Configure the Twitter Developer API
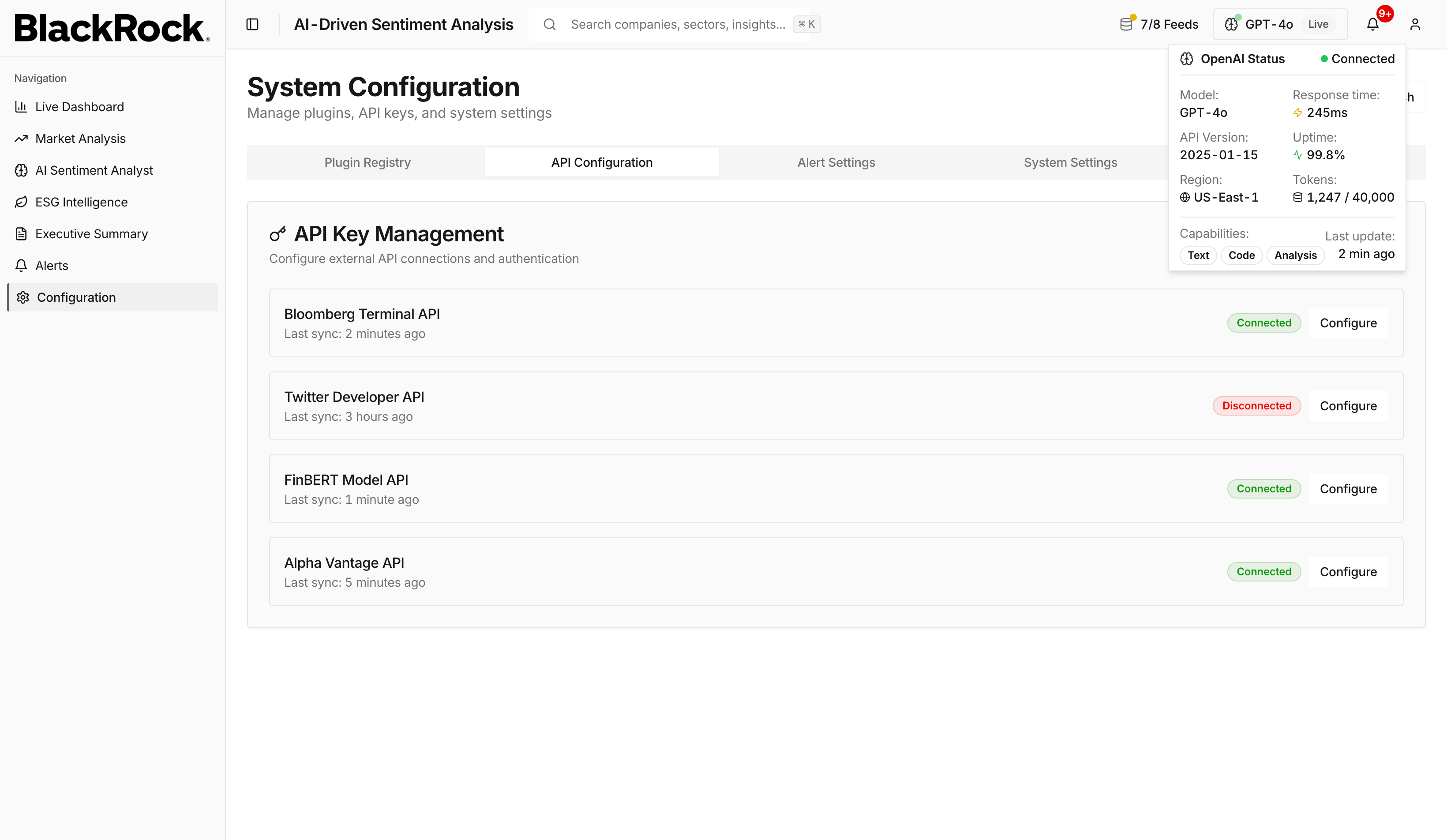 (x=1348, y=406)
